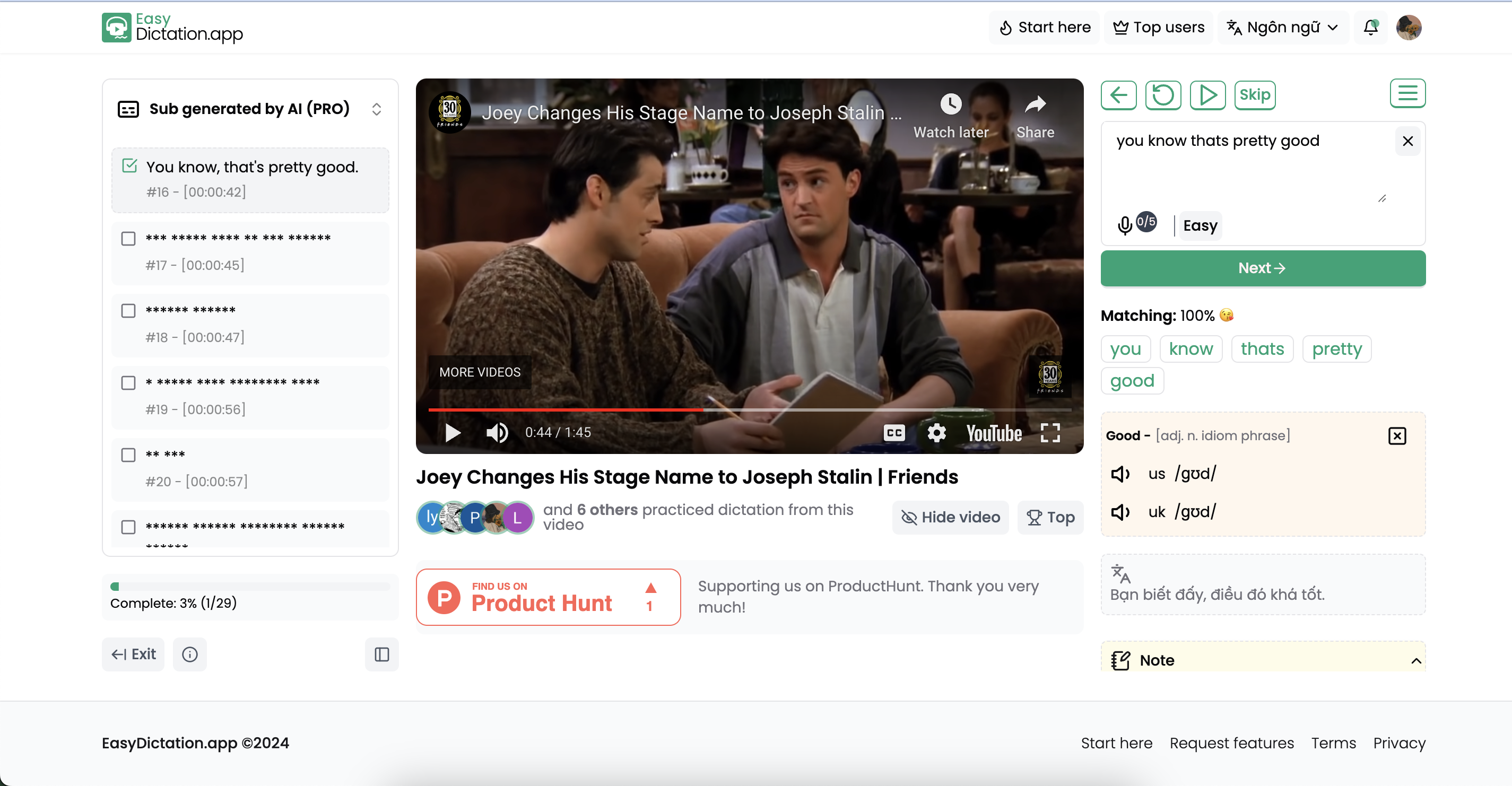Open Start here in the header

(x=1045, y=28)
